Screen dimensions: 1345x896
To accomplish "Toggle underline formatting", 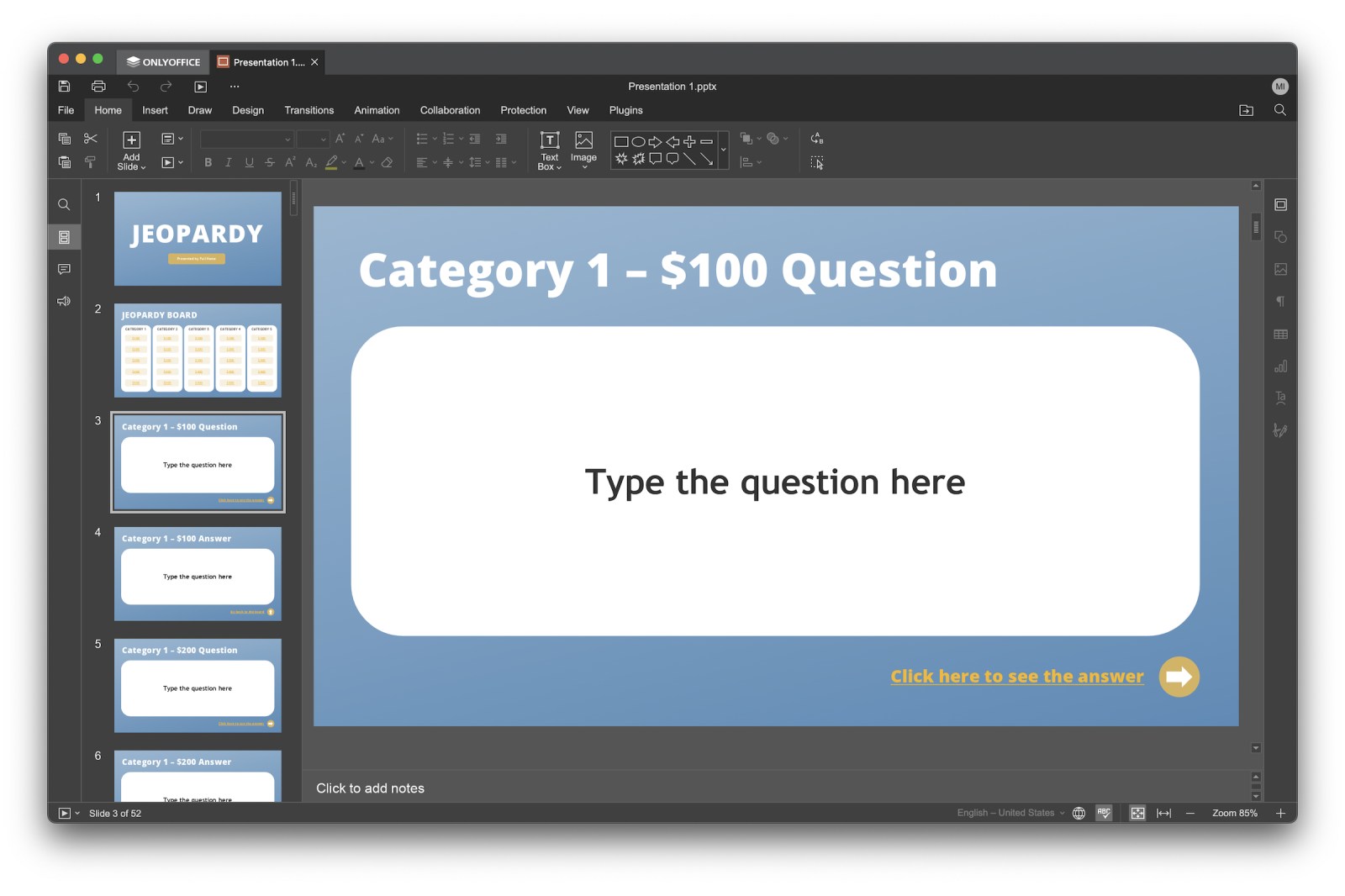I will [249, 162].
